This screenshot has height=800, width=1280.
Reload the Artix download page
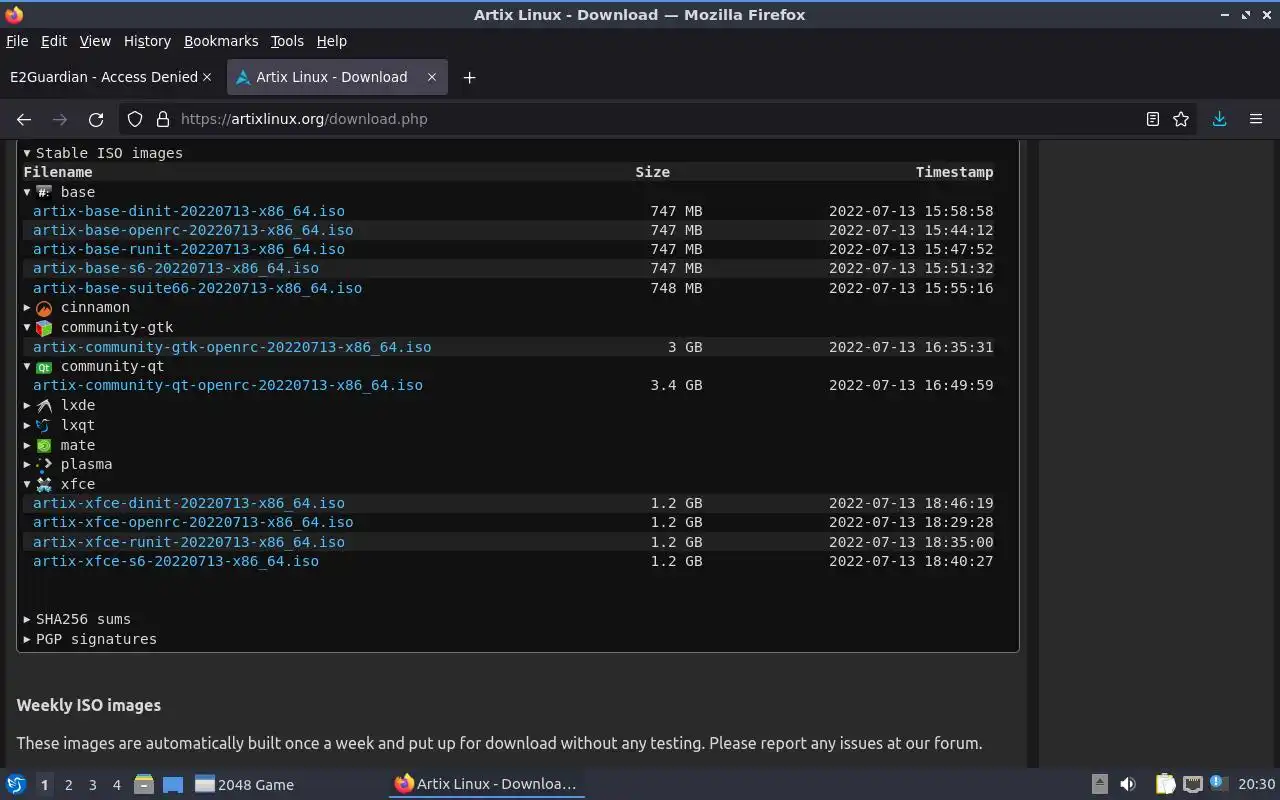point(96,119)
